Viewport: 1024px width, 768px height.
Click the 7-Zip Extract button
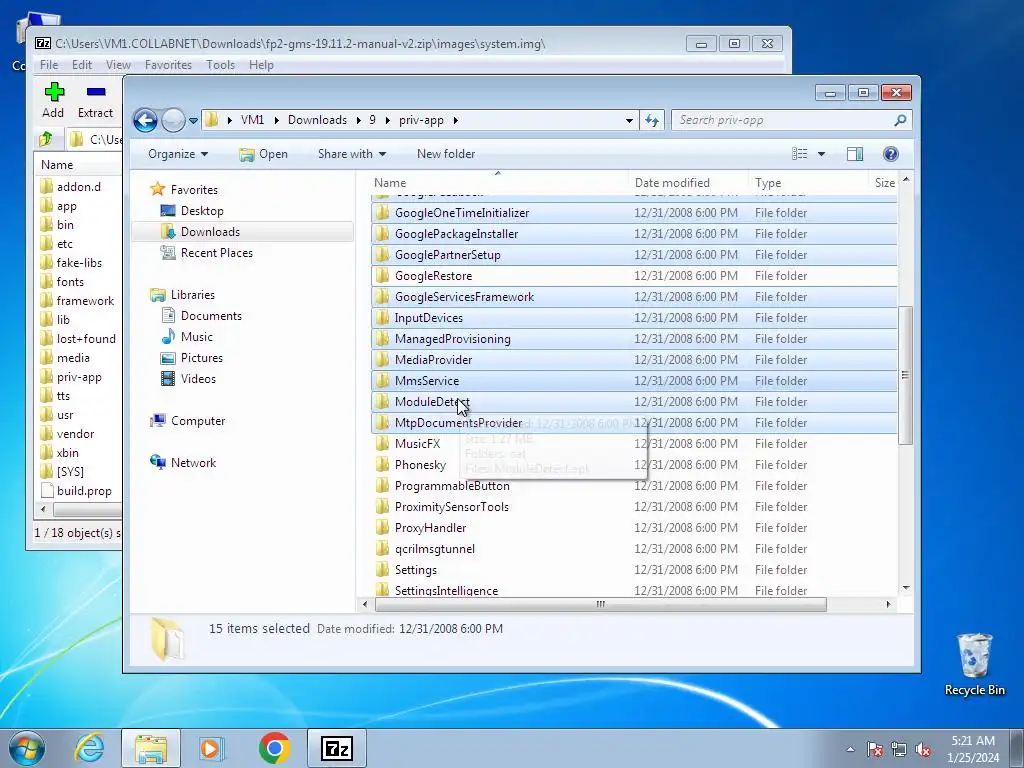(x=95, y=101)
